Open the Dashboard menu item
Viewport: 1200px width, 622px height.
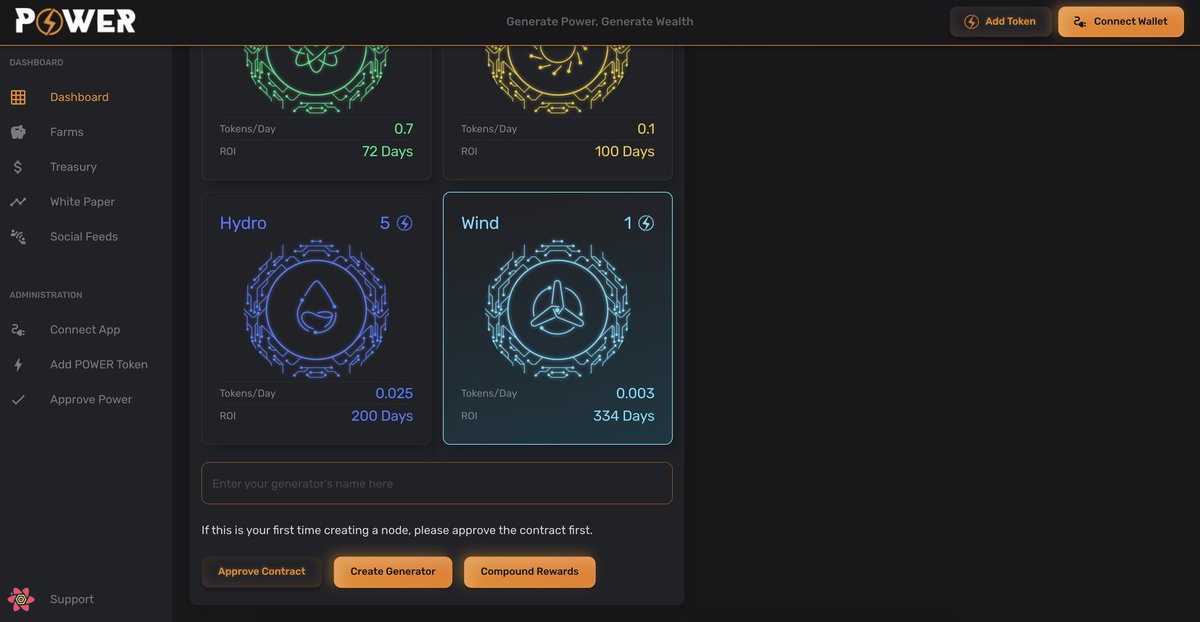(x=79, y=94)
